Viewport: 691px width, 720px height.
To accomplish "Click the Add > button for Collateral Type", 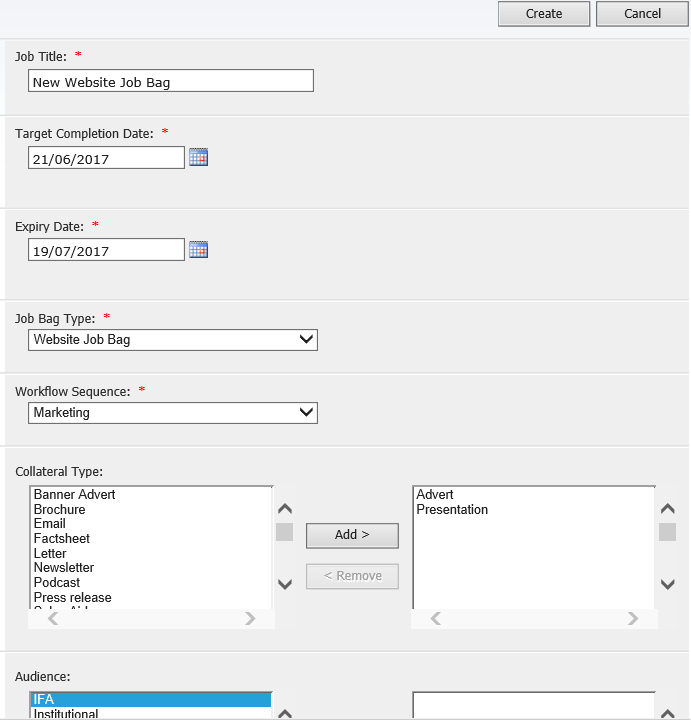I will [x=352, y=535].
